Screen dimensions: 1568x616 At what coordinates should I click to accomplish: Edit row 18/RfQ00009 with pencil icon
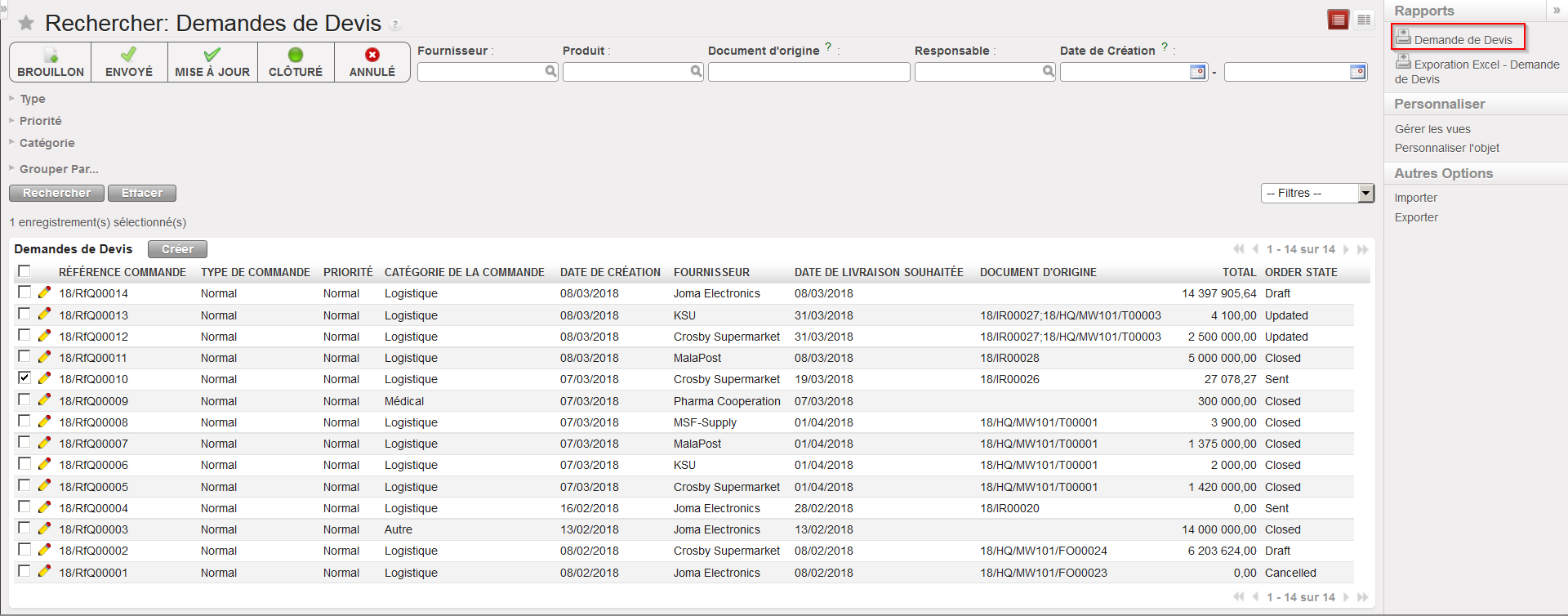click(x=44, y=400)
